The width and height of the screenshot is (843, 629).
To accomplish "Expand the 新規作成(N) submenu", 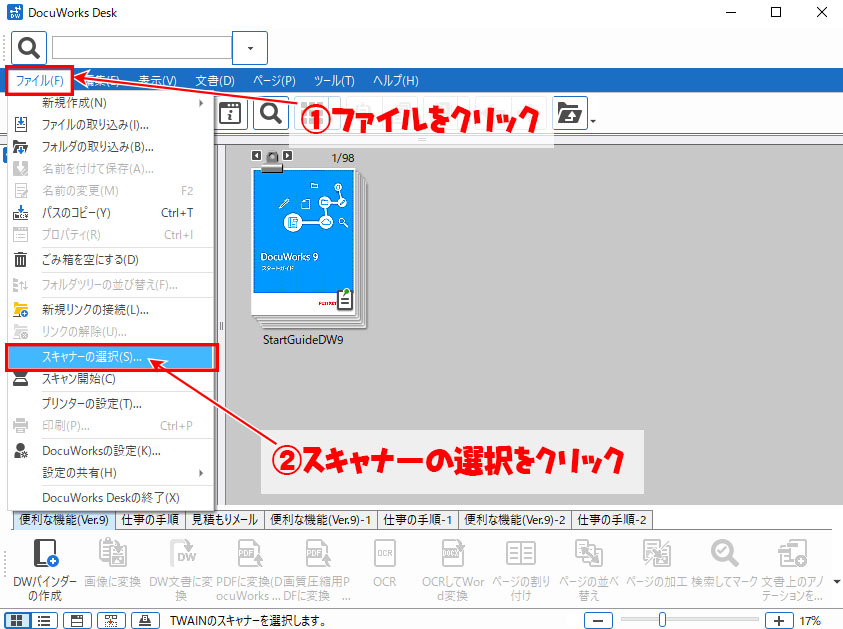I will pyautogui.click(x=111, y=103).
